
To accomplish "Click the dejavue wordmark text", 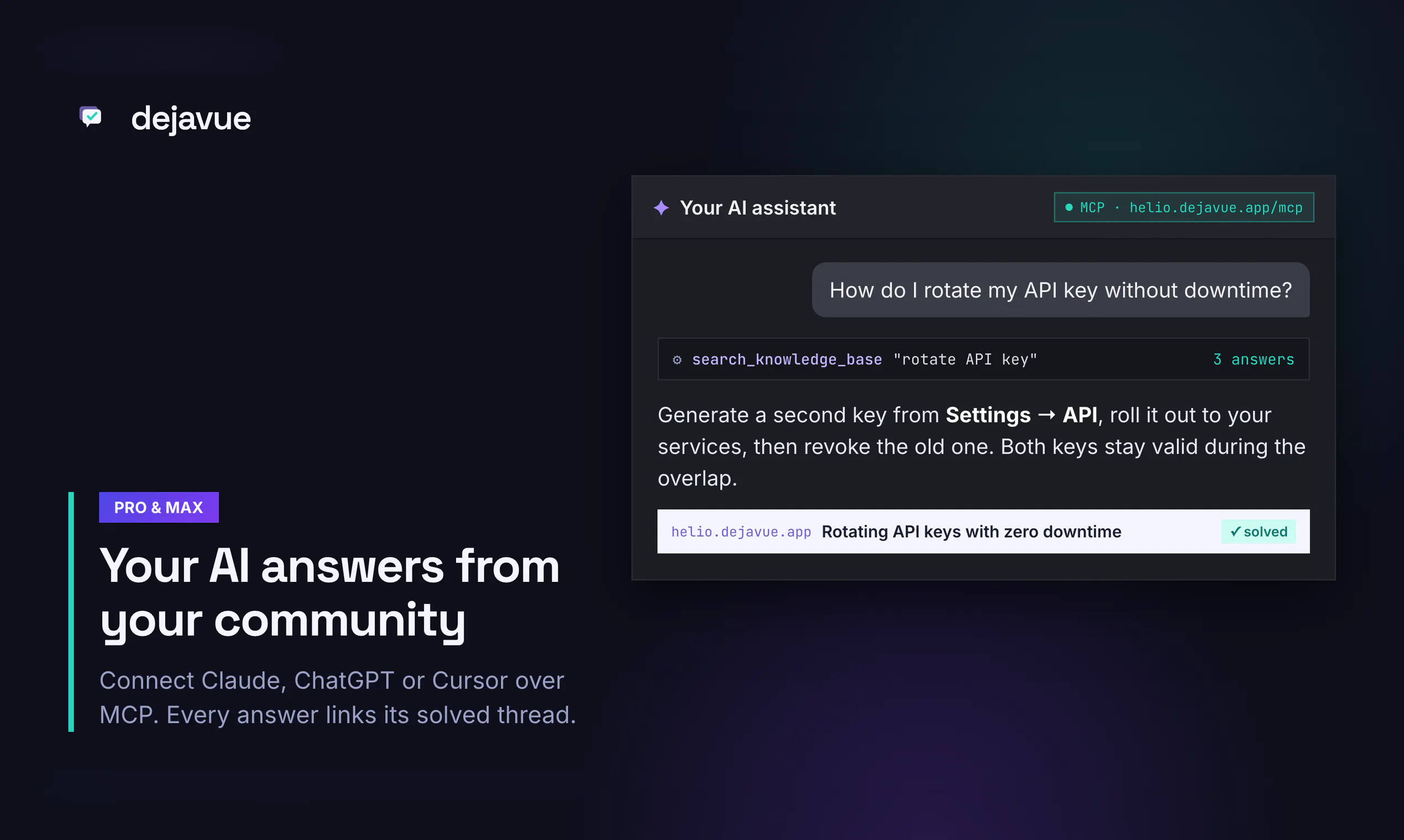I will coord(191,119).
